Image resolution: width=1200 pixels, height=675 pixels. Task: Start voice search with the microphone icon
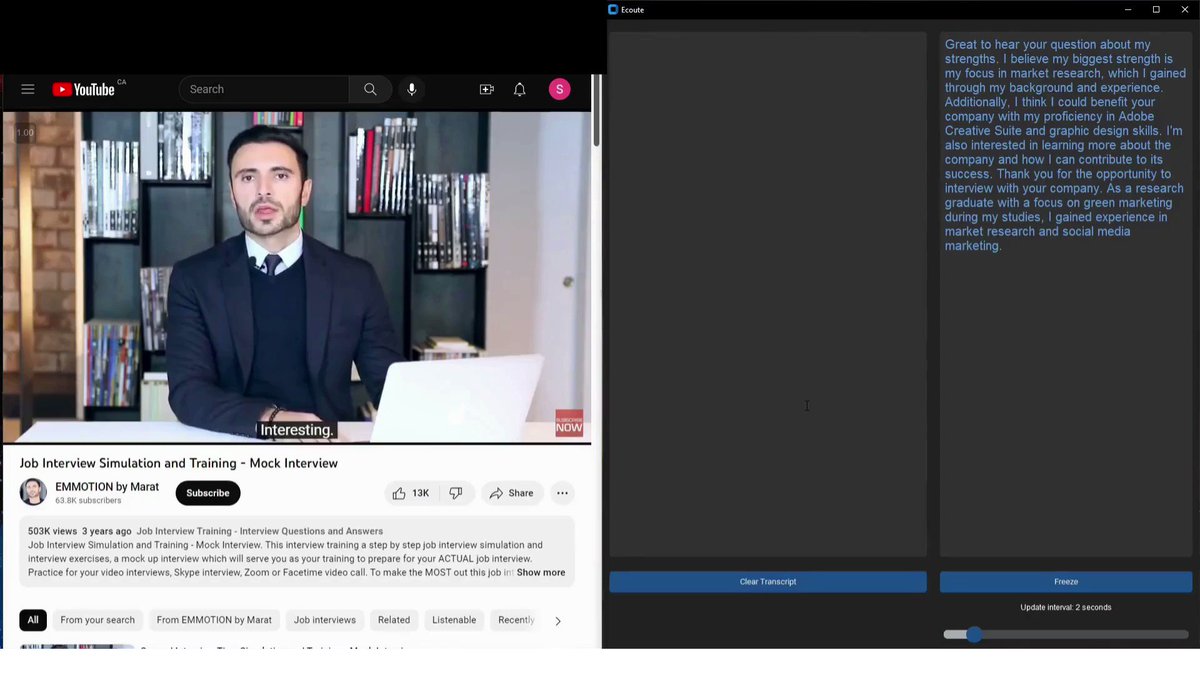point(411,89)
